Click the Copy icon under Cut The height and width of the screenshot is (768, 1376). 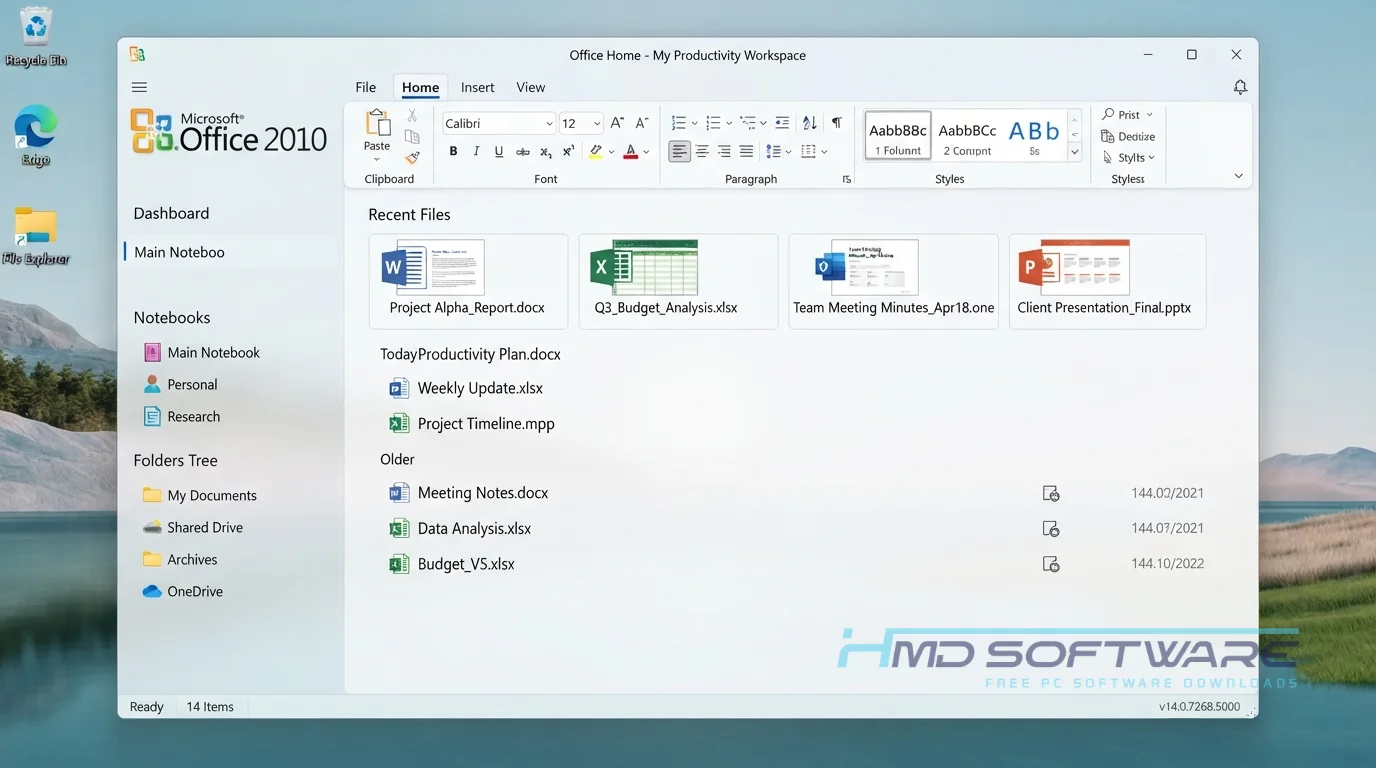412,137
